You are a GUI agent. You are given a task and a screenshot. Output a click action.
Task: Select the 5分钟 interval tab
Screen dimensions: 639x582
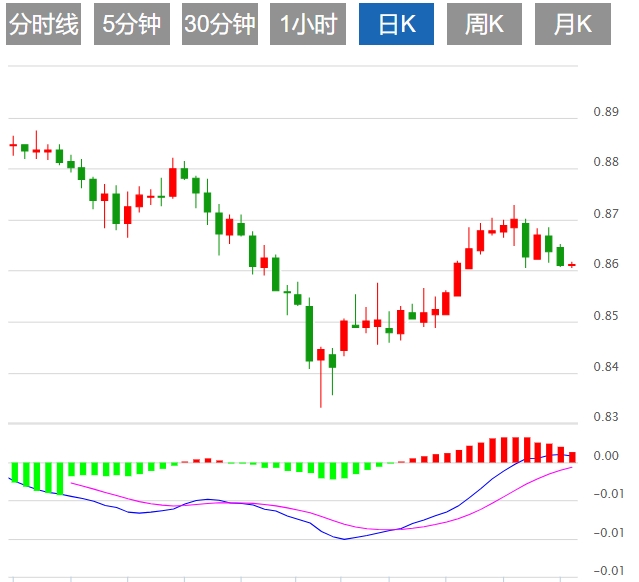pyautogui.click(x=132, y=24)
